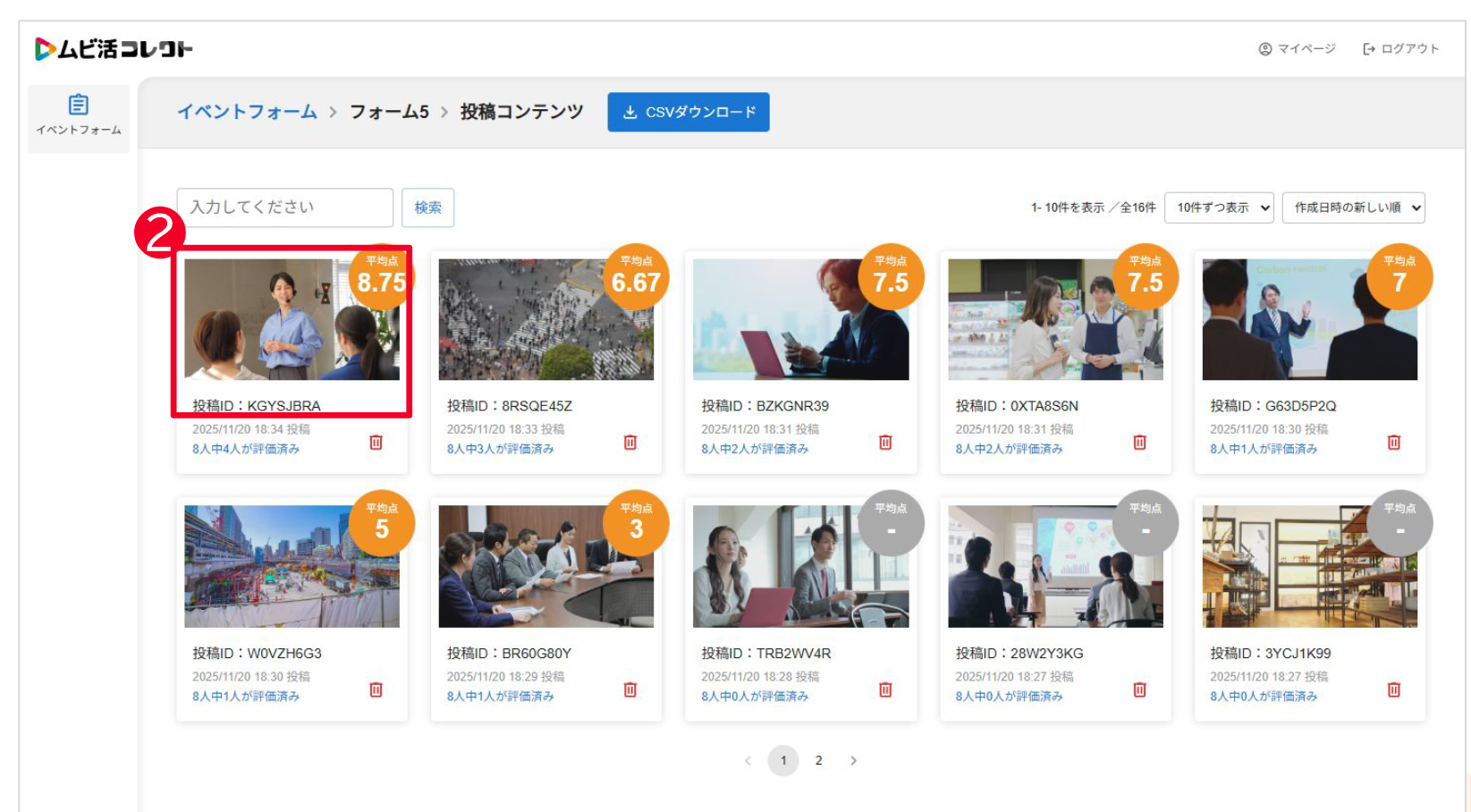
Task: Open thumbnail of post BR60G80Y
Action: click(x=546, y=567)
